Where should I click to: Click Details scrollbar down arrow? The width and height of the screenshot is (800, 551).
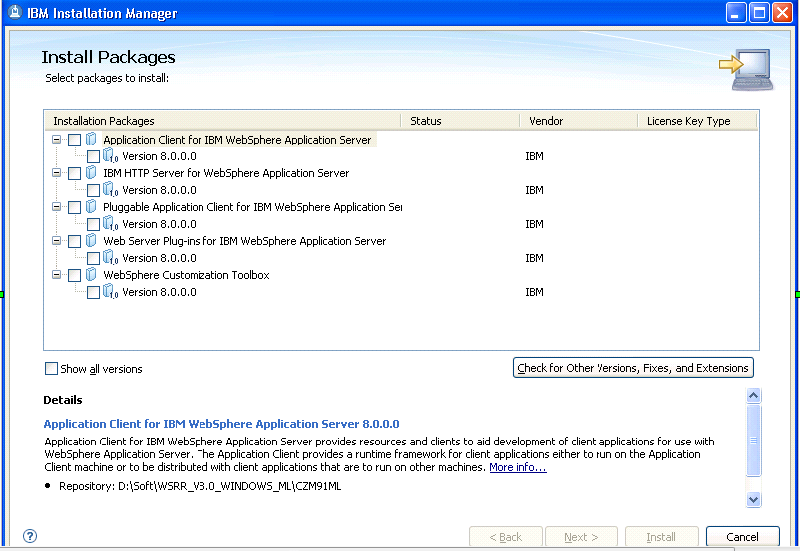[x=754, y=499]
